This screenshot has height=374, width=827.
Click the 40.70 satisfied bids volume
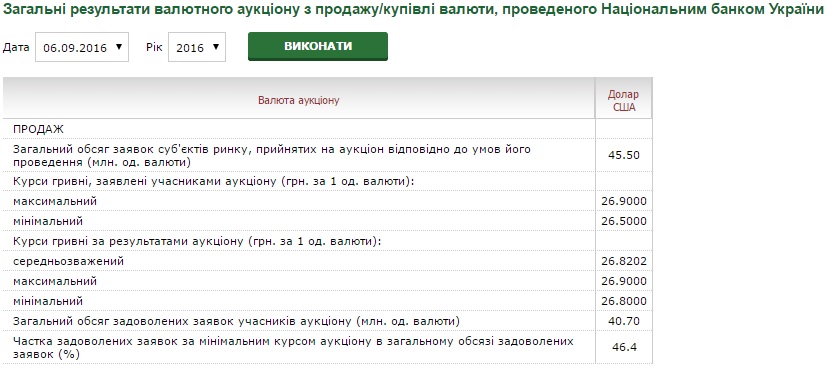coord(624,321)
